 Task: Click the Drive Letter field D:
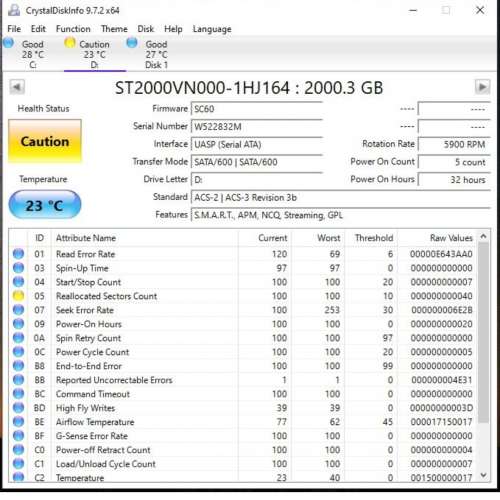(257, 180)
